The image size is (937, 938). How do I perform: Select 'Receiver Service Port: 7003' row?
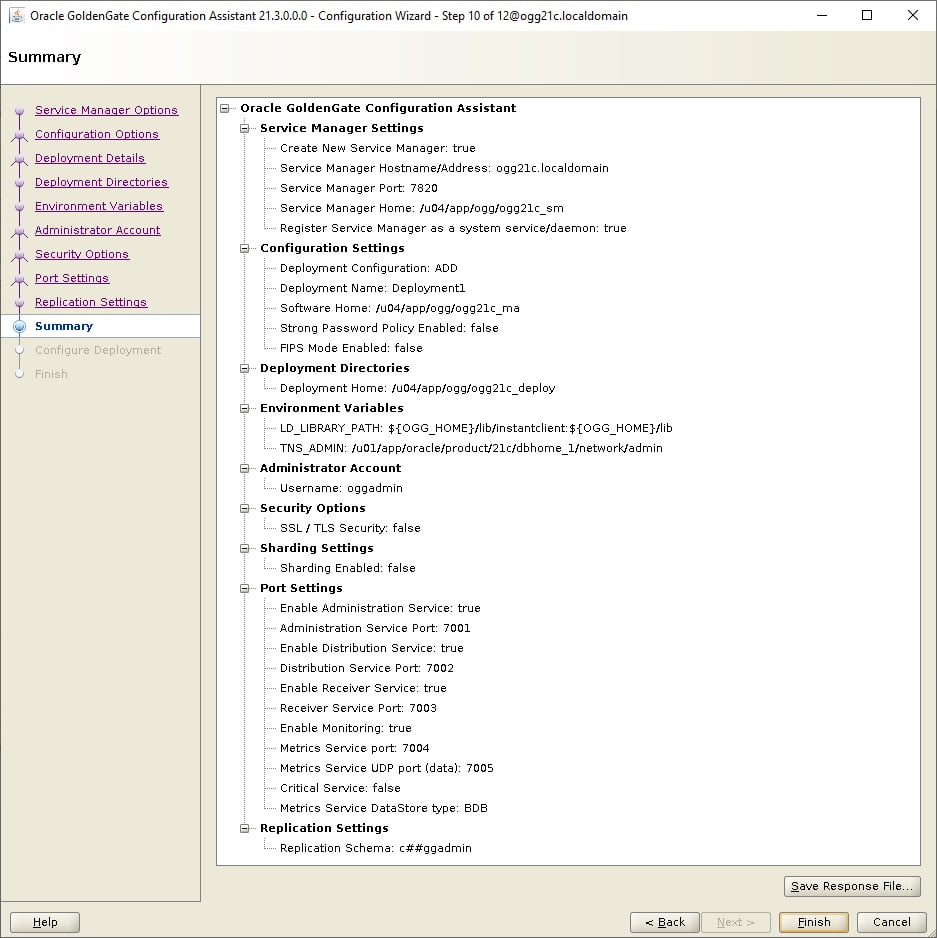[358, 708]
